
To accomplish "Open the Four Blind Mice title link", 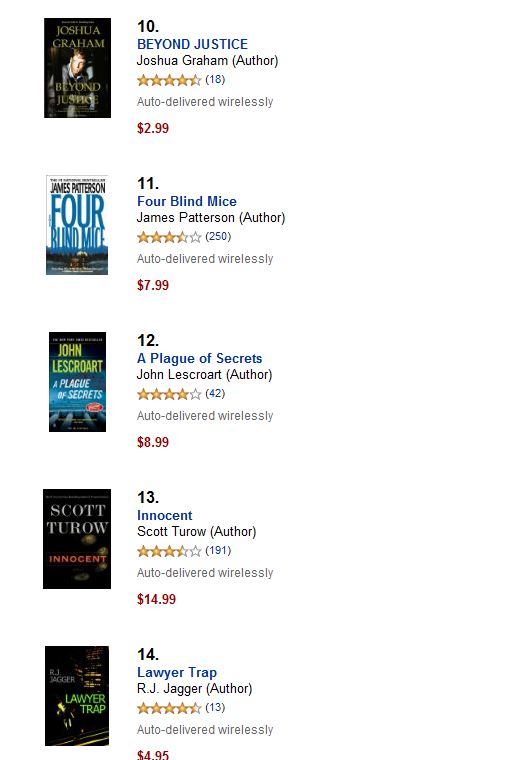I will (x=187, y=201).
